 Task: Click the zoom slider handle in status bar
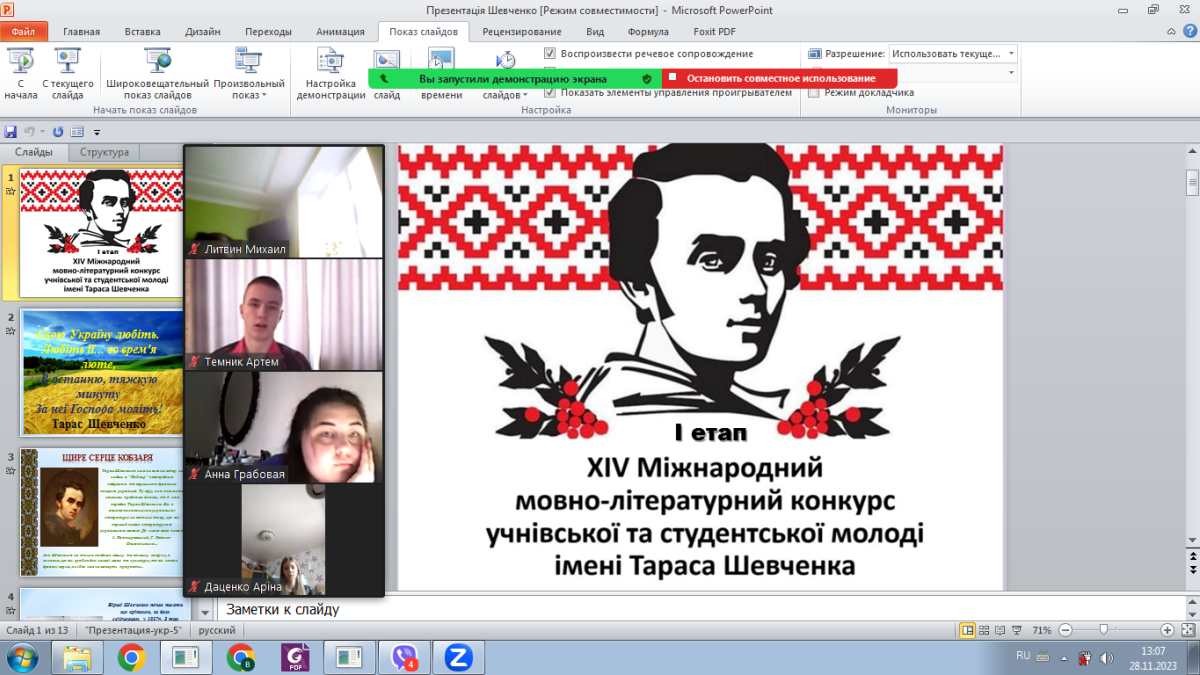[x=1103, y=631]
